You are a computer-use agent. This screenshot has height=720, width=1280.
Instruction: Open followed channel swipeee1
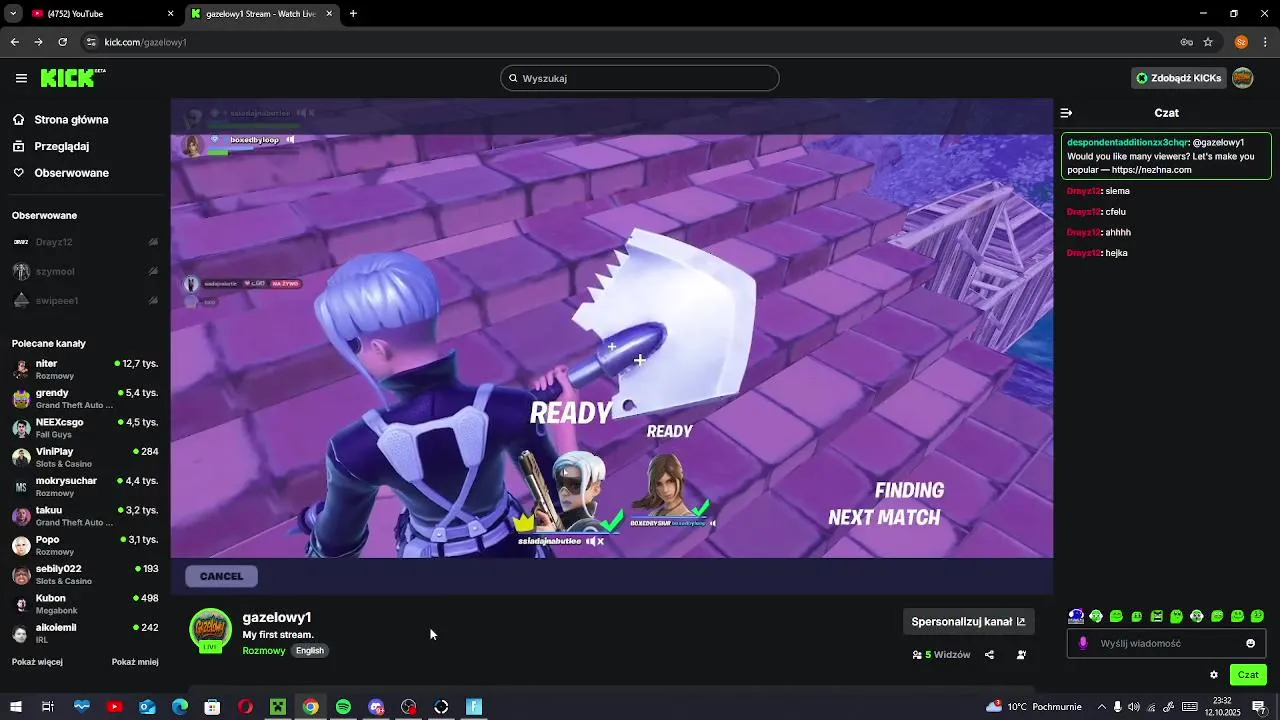(x=85, y=301)
